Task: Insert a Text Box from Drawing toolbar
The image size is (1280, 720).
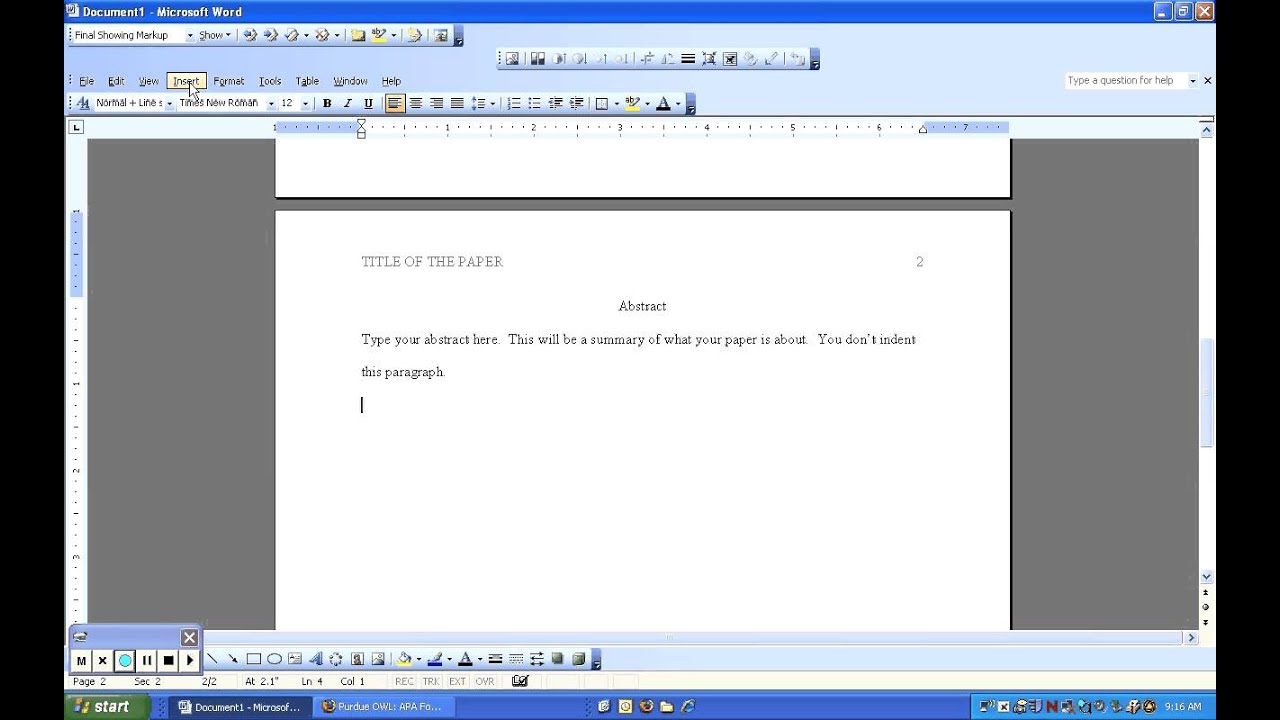Action: [x=295, y=659]
